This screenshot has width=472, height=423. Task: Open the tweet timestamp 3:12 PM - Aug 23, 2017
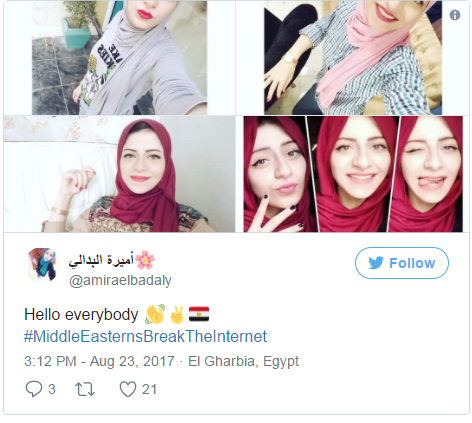click(x=99, y=361)
